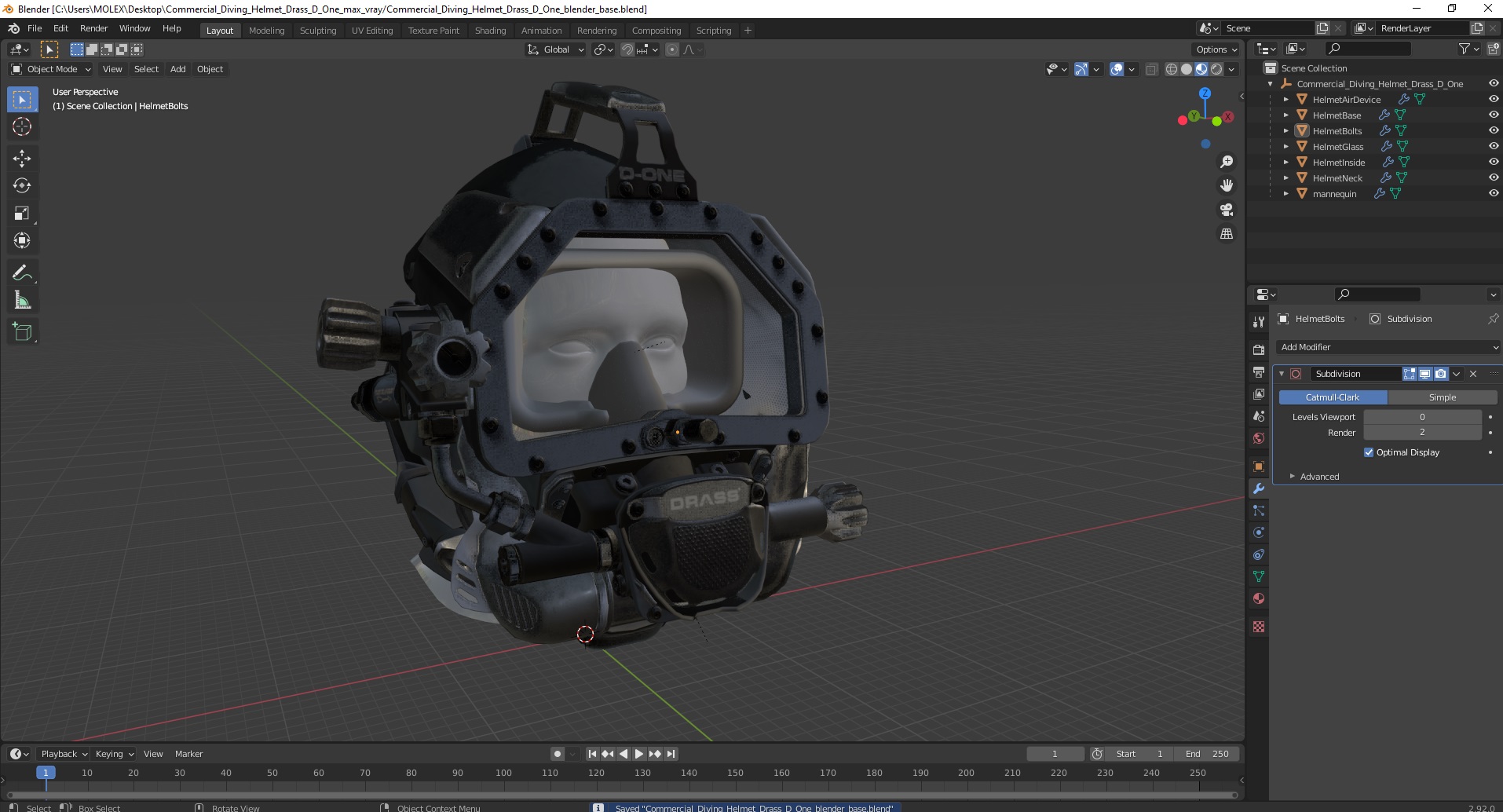Open the Object Mode dropdown
The image size is (1503, 812).
pyautogui.click(x=51, y=69)
